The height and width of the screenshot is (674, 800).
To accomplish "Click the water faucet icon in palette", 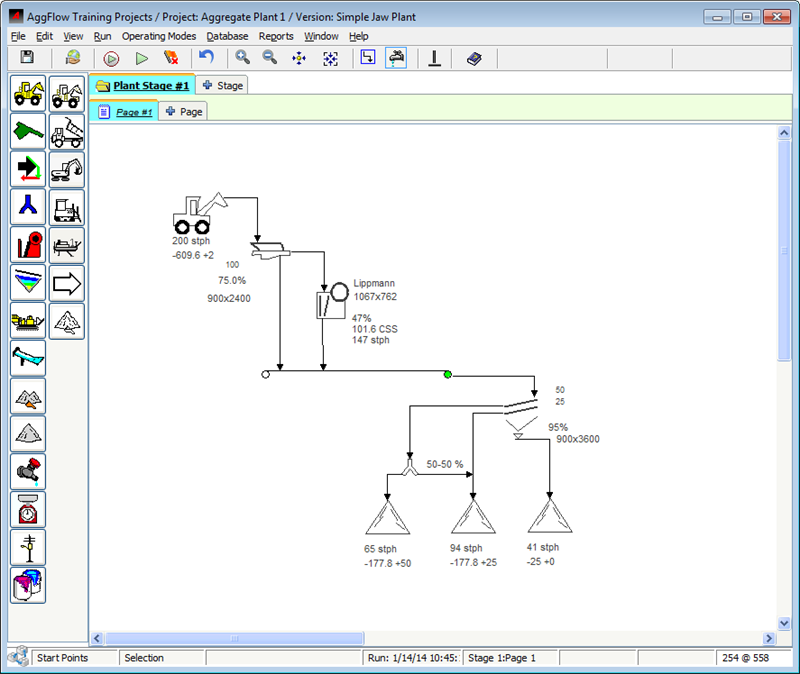I will [28, 471].
